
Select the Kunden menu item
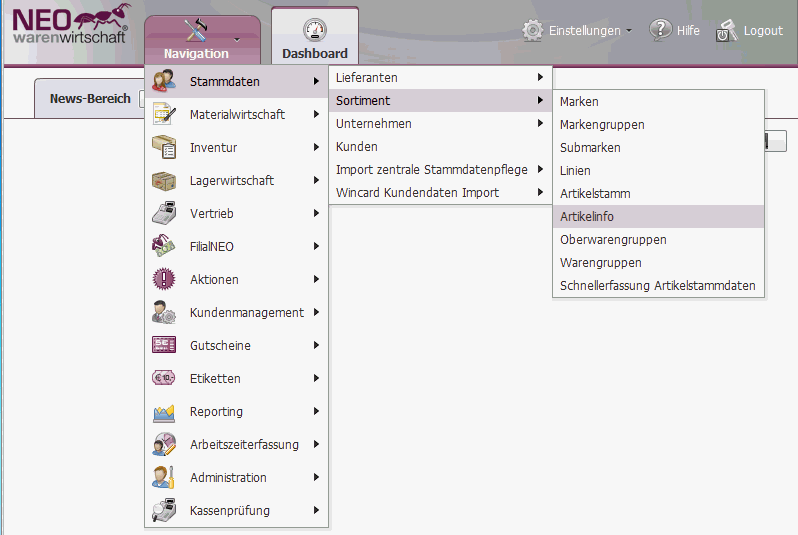coord(441,147)
